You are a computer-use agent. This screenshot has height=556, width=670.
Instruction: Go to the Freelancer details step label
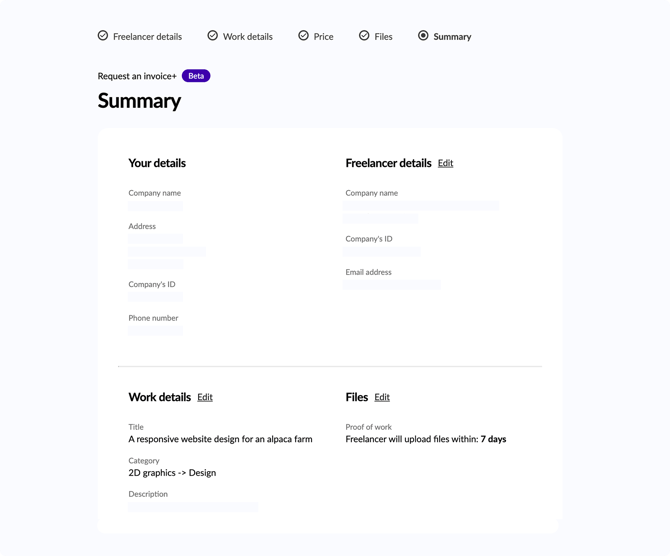tap(147, 37)
